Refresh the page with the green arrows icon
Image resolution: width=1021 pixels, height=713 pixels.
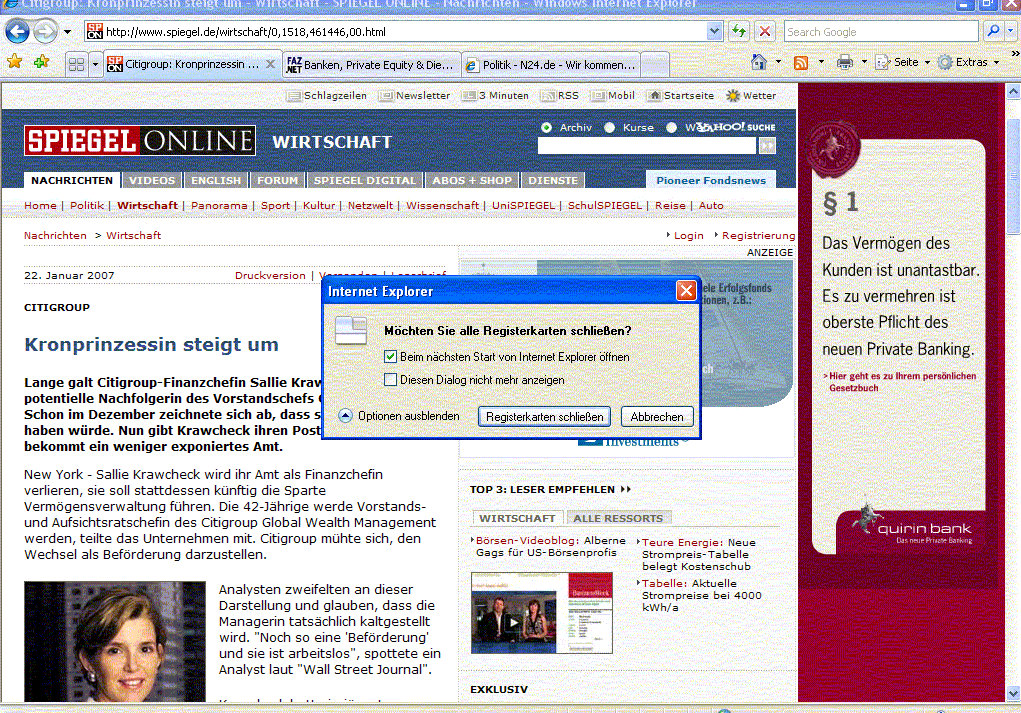tap(739, 31)
